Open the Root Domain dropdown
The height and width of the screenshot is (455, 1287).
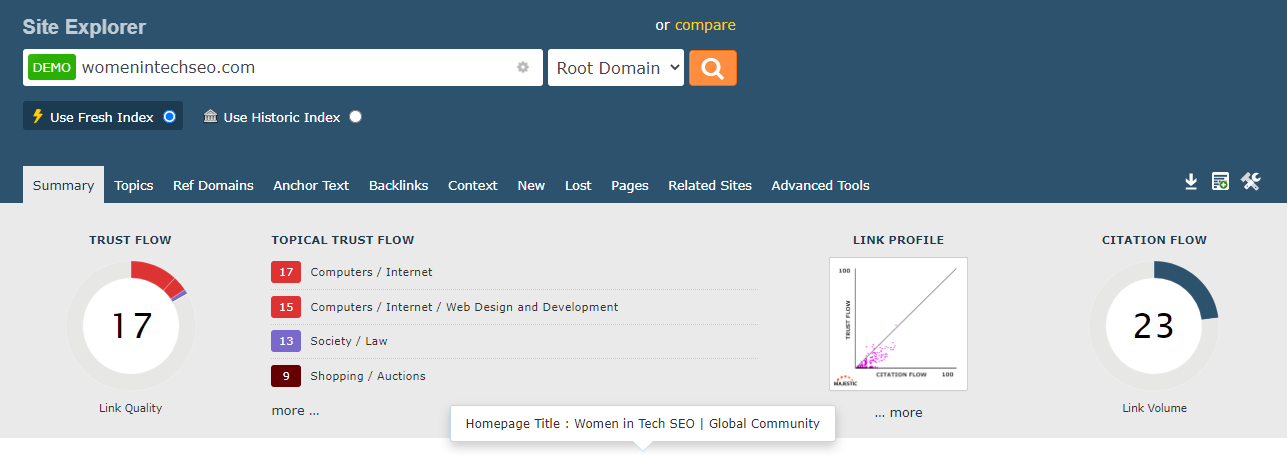(616, 68)
